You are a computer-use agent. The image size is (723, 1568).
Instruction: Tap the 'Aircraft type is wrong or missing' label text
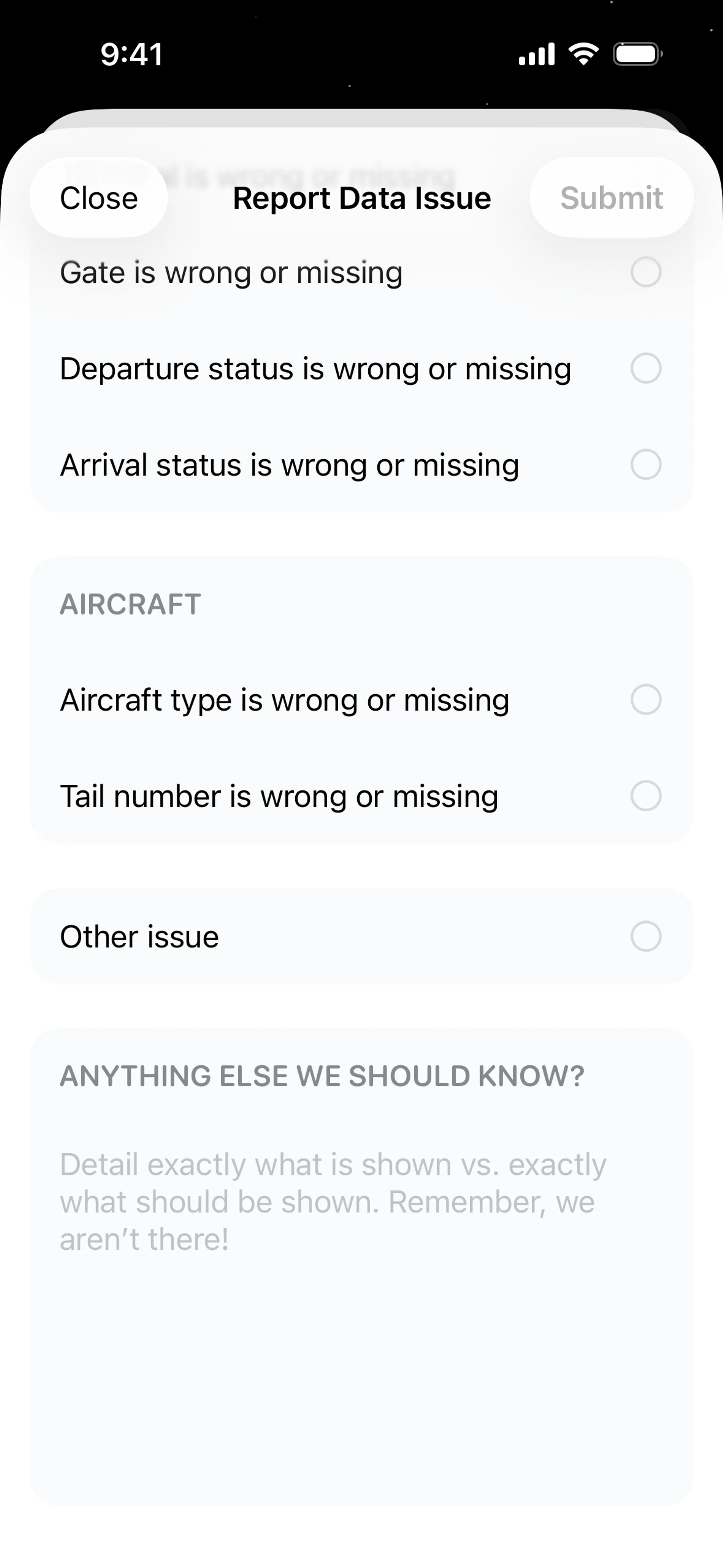click(x=284, y=699)
